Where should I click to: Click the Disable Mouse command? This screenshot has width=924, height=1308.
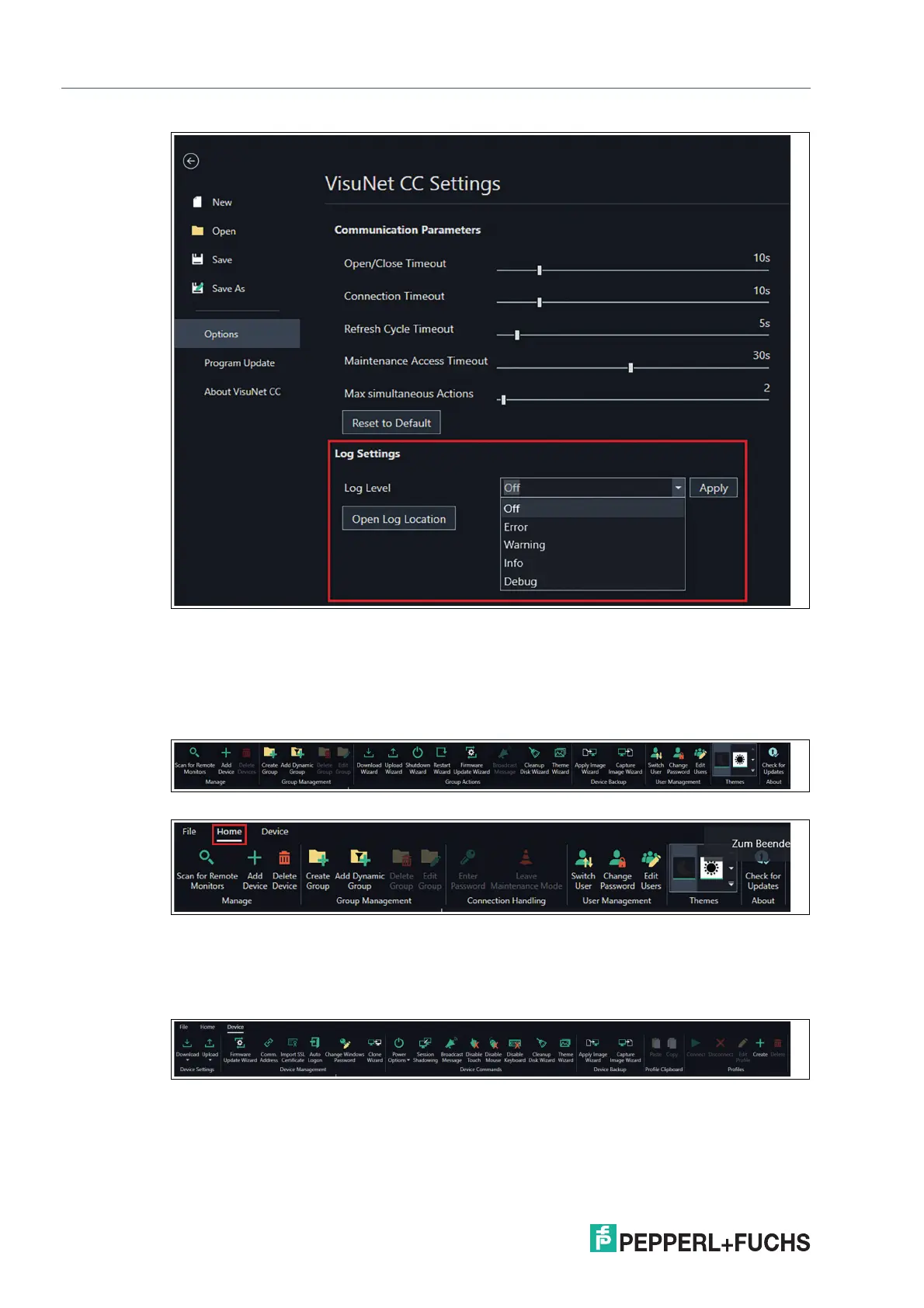(493, 1050)
